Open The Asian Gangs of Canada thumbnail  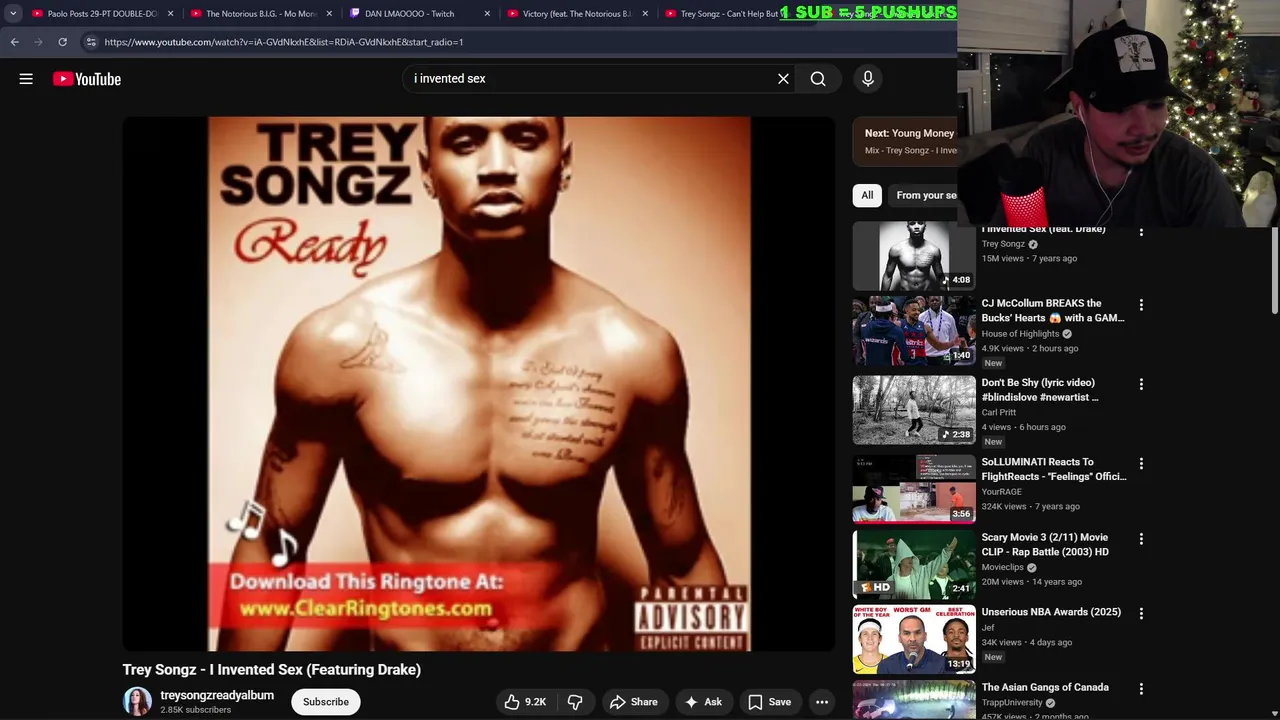click(914, 700)
